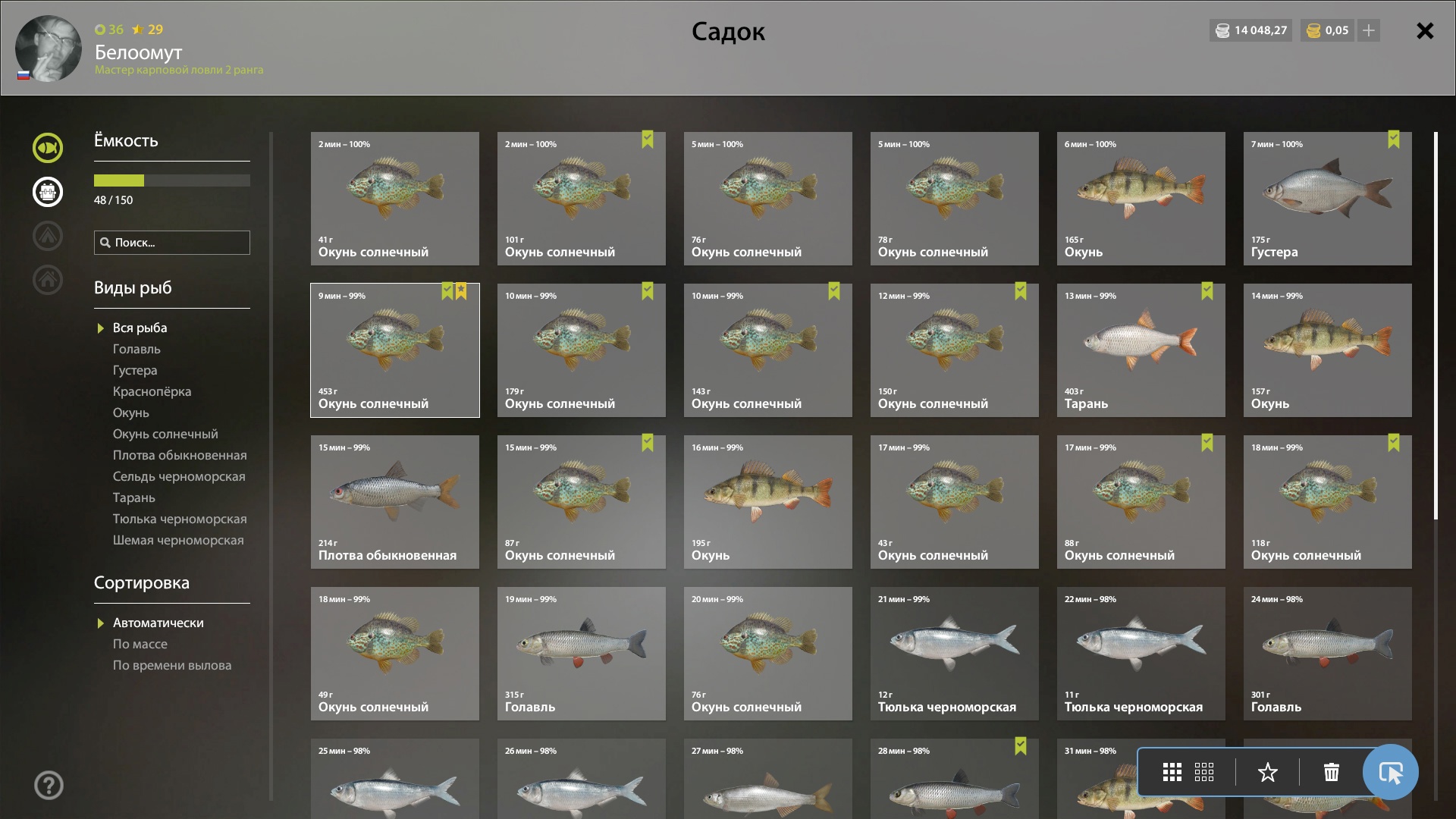Open the fish keepnet icon in sidebar
Image resolution: width=1456 pixels, height=819 pixels.
pos(47,148)
